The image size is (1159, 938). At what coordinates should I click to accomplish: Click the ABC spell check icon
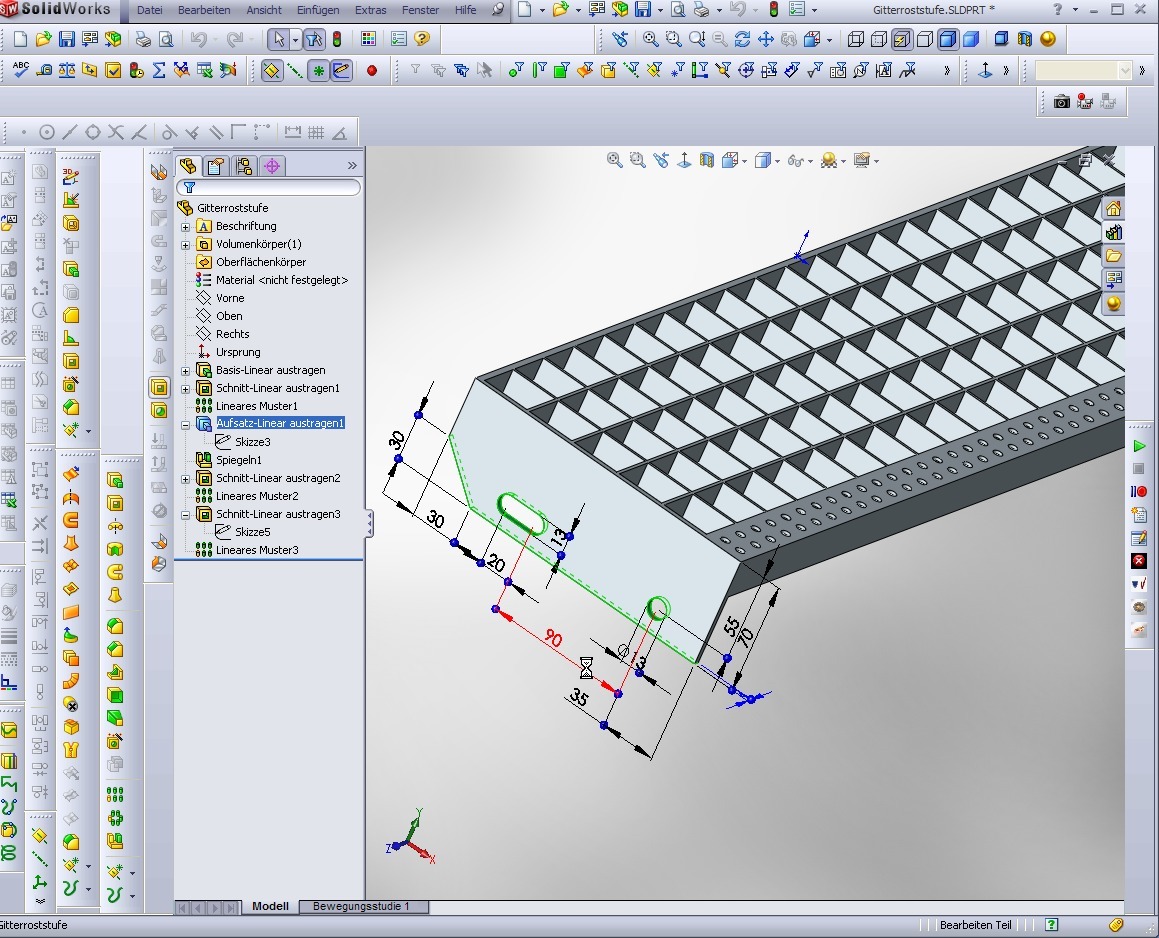click(x=21, y=70)
